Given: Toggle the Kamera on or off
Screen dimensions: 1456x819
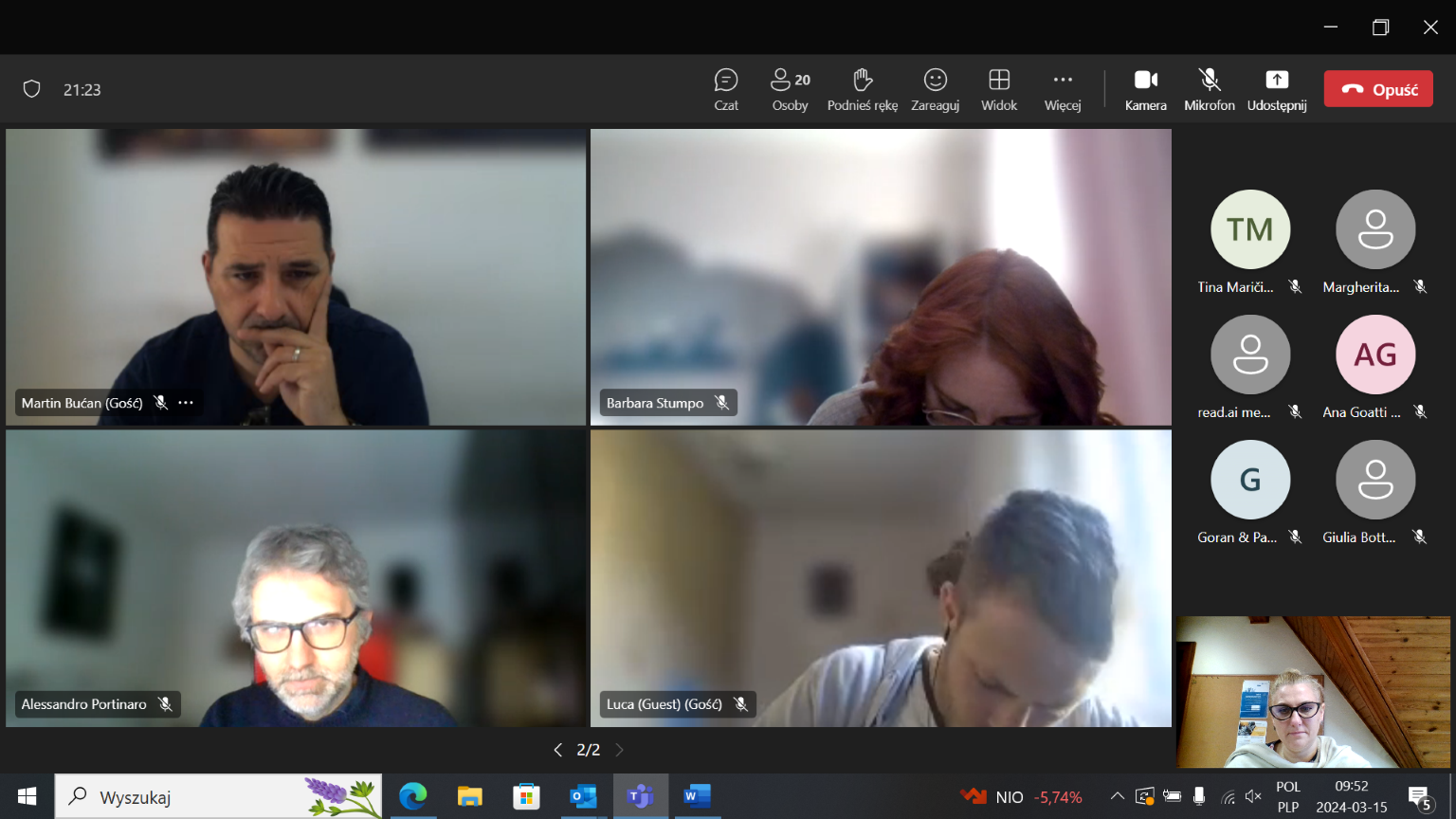Looking at the screenshot, I should [x=1145, y=90].
